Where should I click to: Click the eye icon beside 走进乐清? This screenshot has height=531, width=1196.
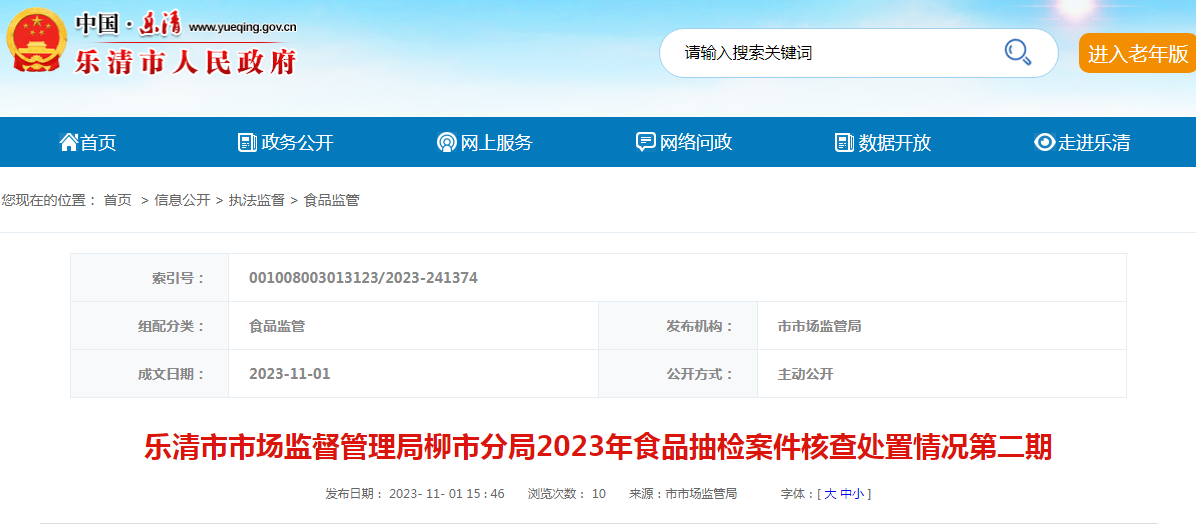click(x=1044, y=143)
